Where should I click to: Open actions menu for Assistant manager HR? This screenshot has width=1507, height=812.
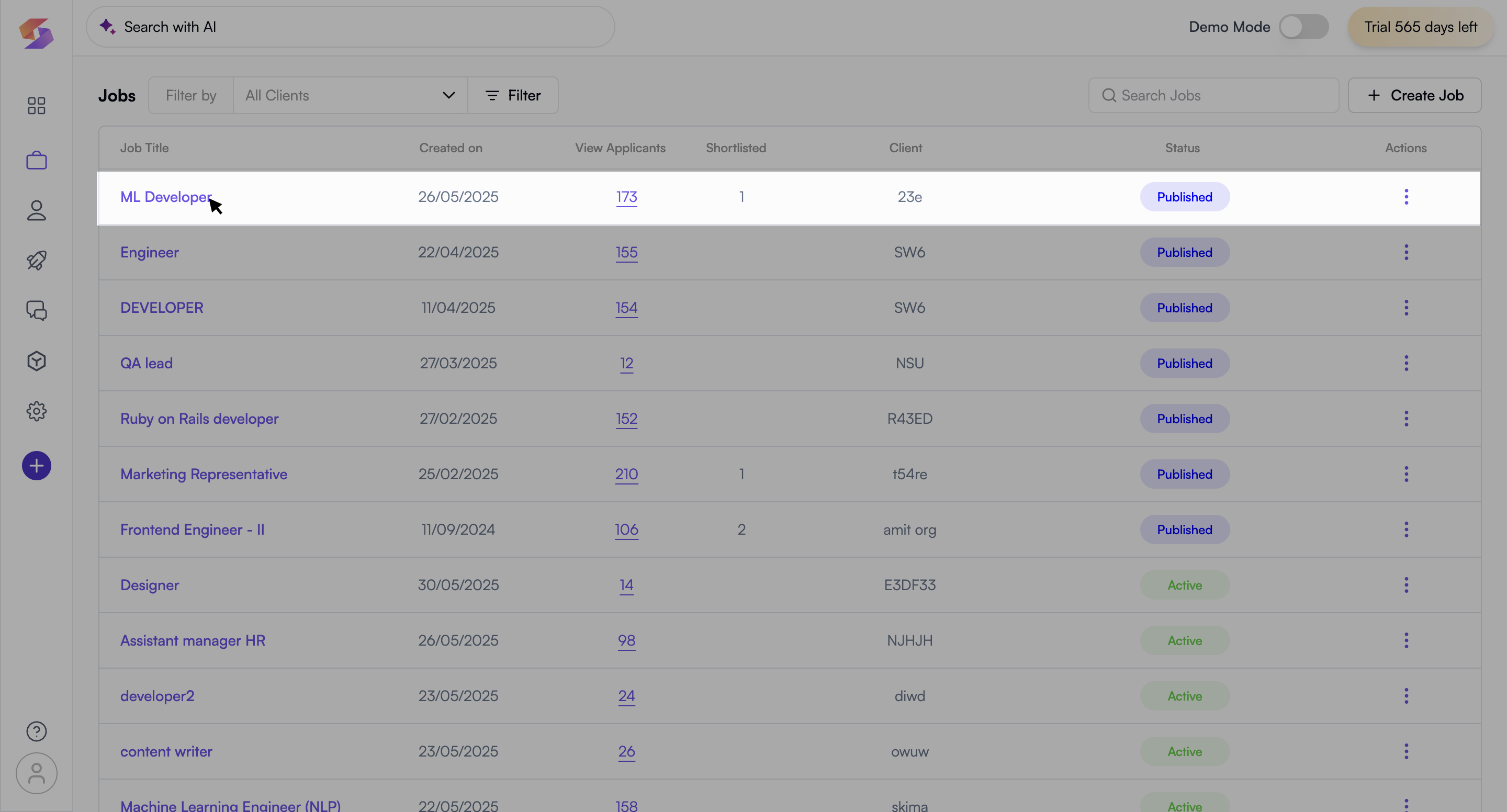tap(1406, 640)
